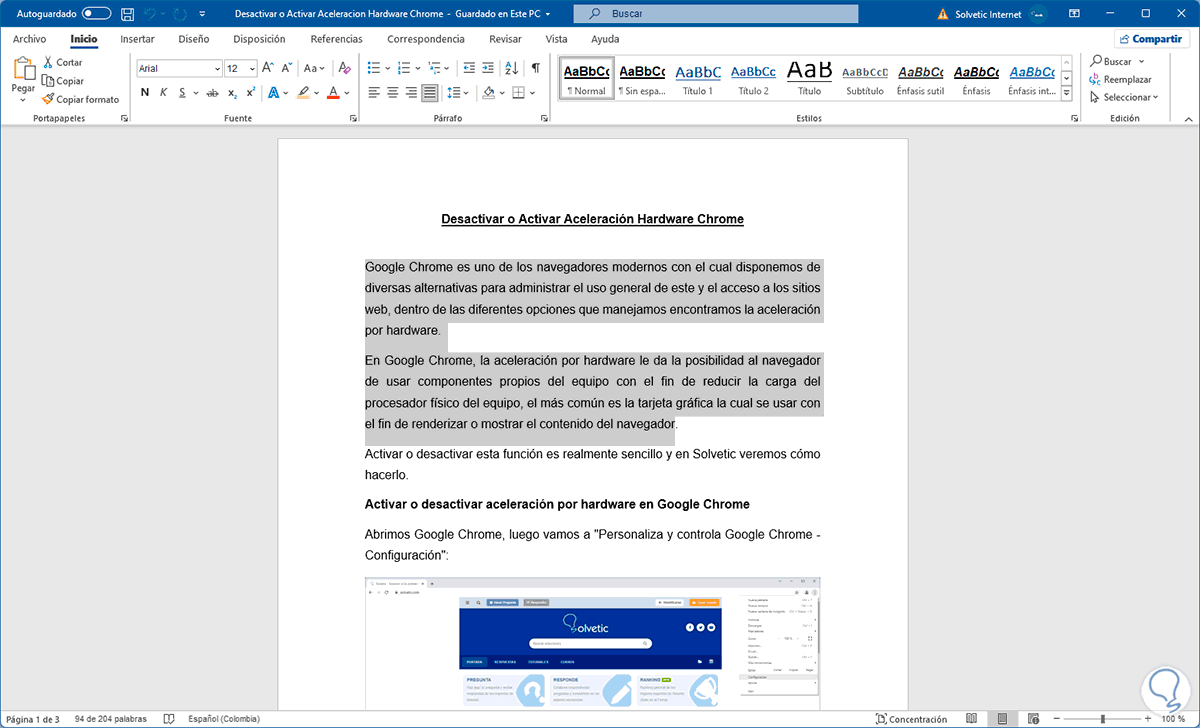Viewport: 1200px width, 728px height.
Task: Click the Cortar scissors button
Action: click(62, 62)
